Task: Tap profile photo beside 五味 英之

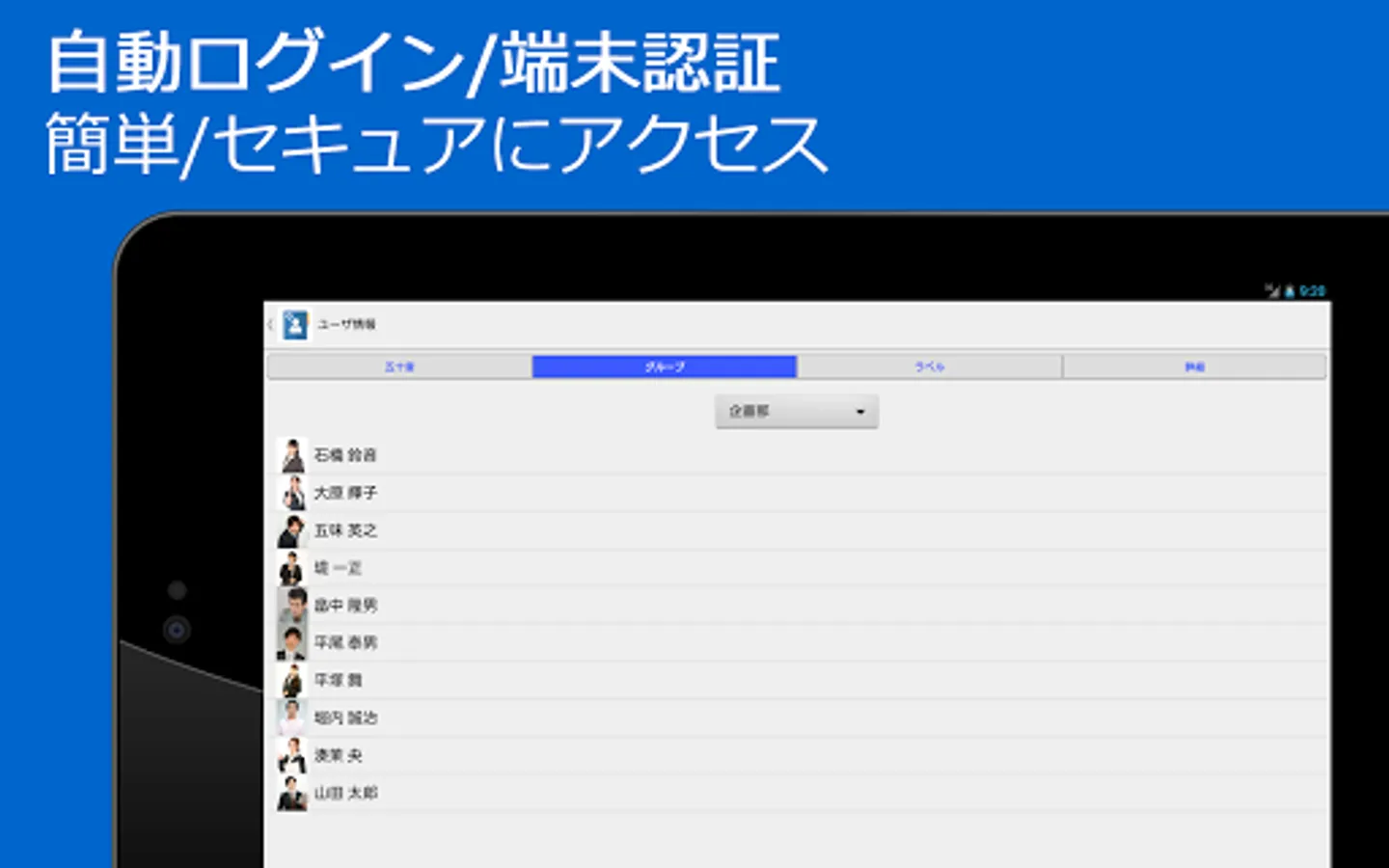Action: click(292, 530)
